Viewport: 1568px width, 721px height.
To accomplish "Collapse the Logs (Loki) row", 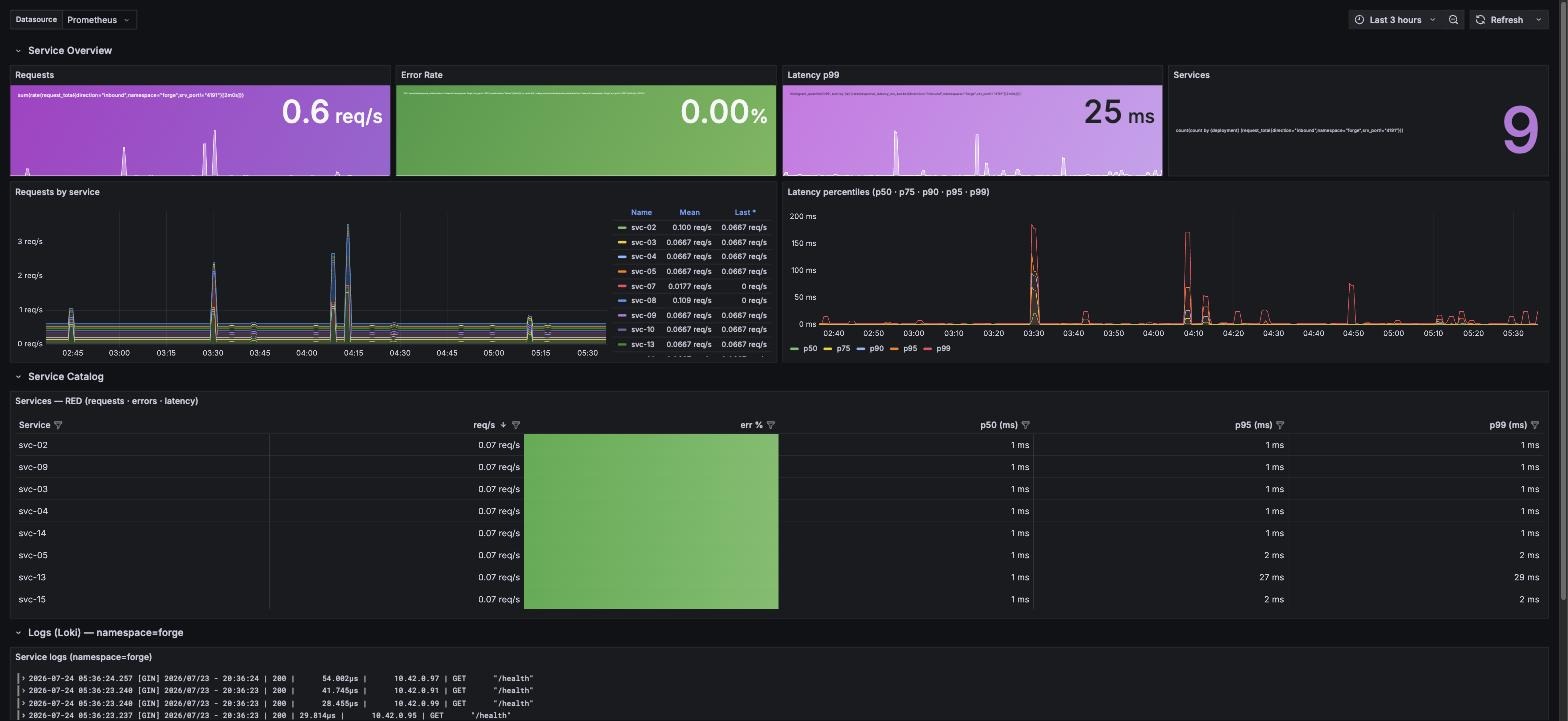I will coord(18,633).
